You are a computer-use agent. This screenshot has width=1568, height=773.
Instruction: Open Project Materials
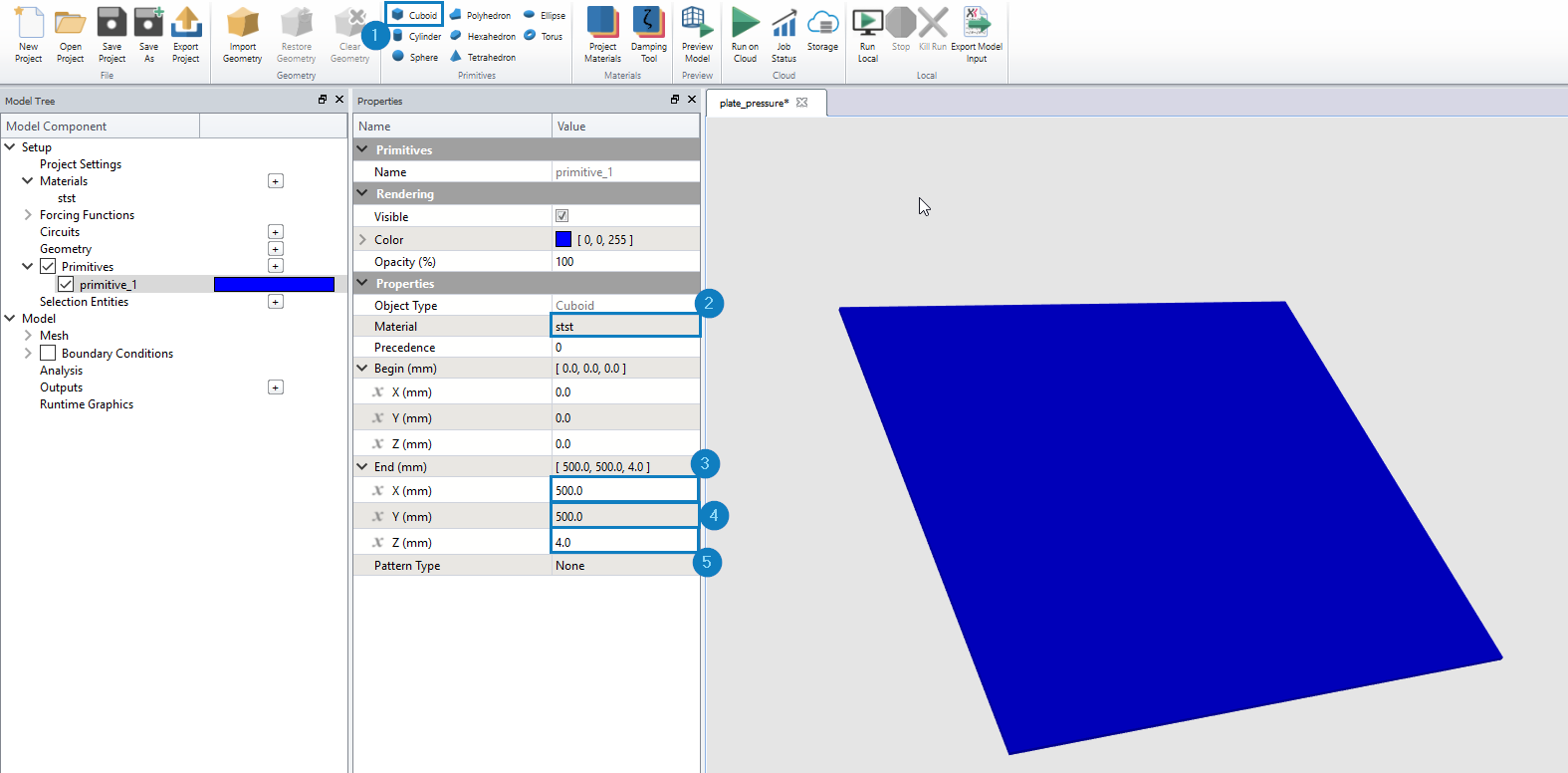[x=602, y=35]
